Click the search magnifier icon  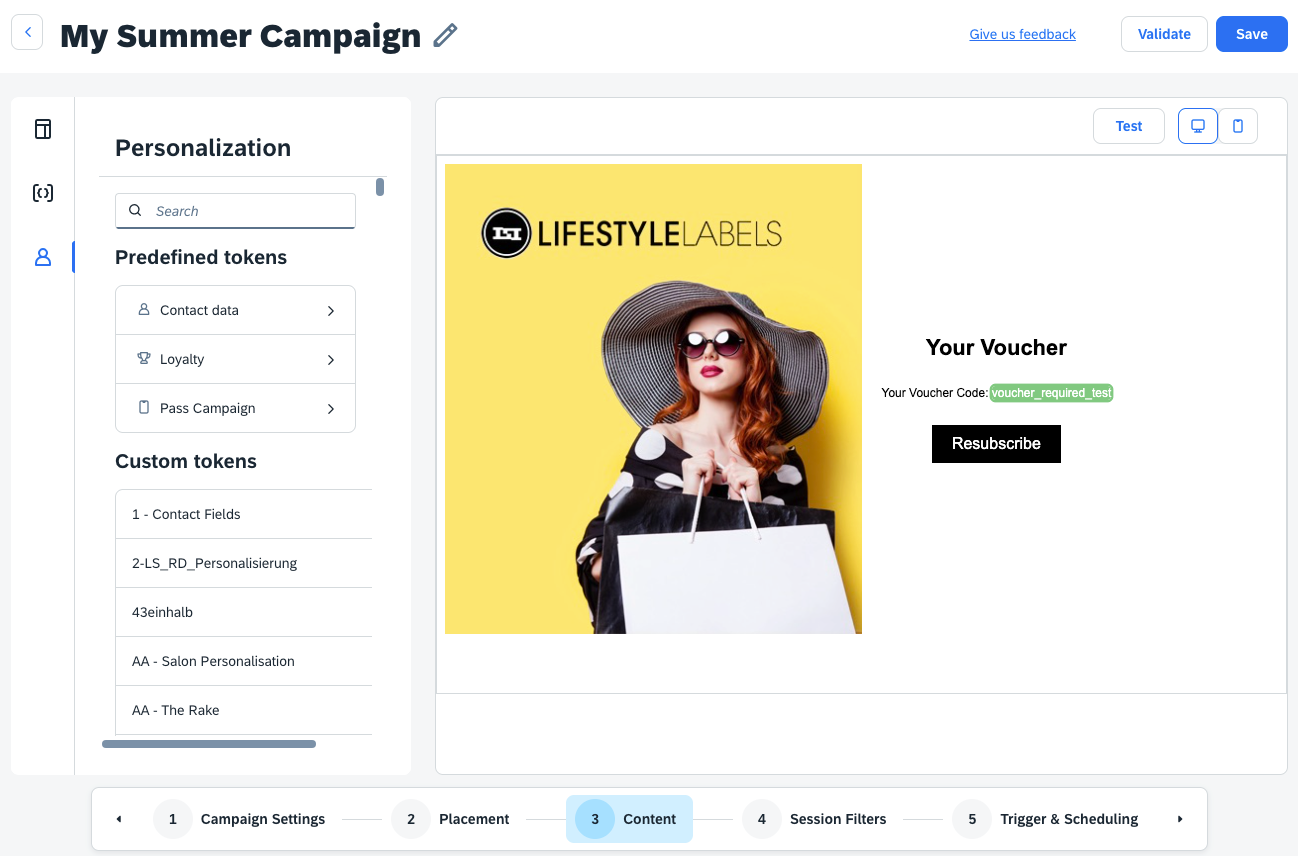click(136, 210)
